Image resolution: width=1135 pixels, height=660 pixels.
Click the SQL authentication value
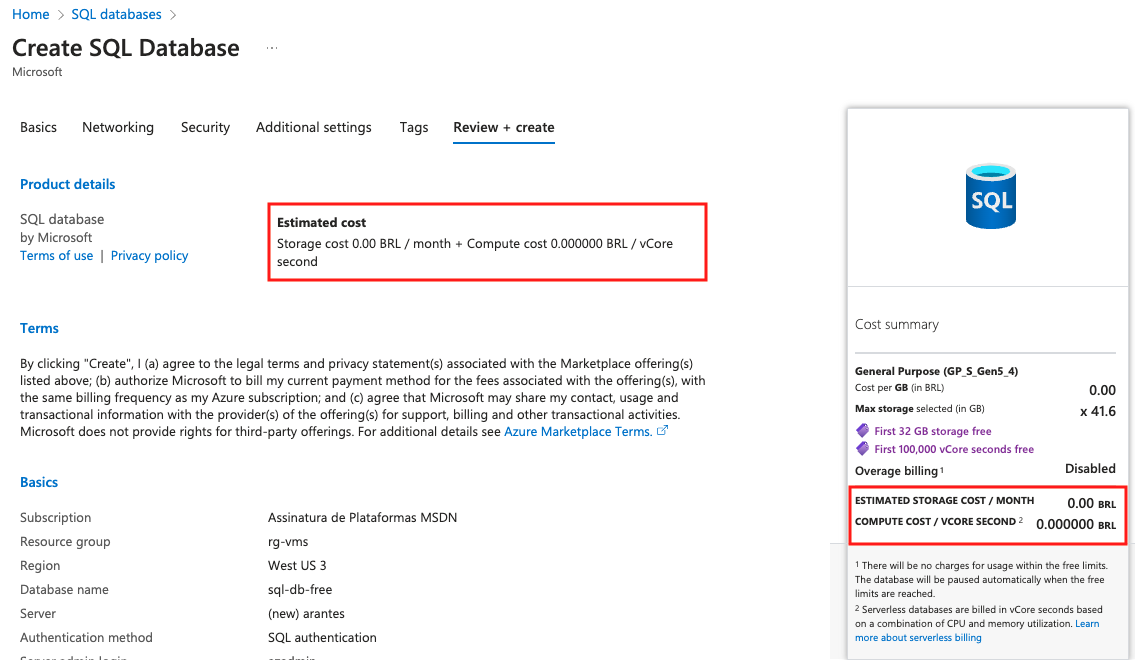tap(322, 638)
